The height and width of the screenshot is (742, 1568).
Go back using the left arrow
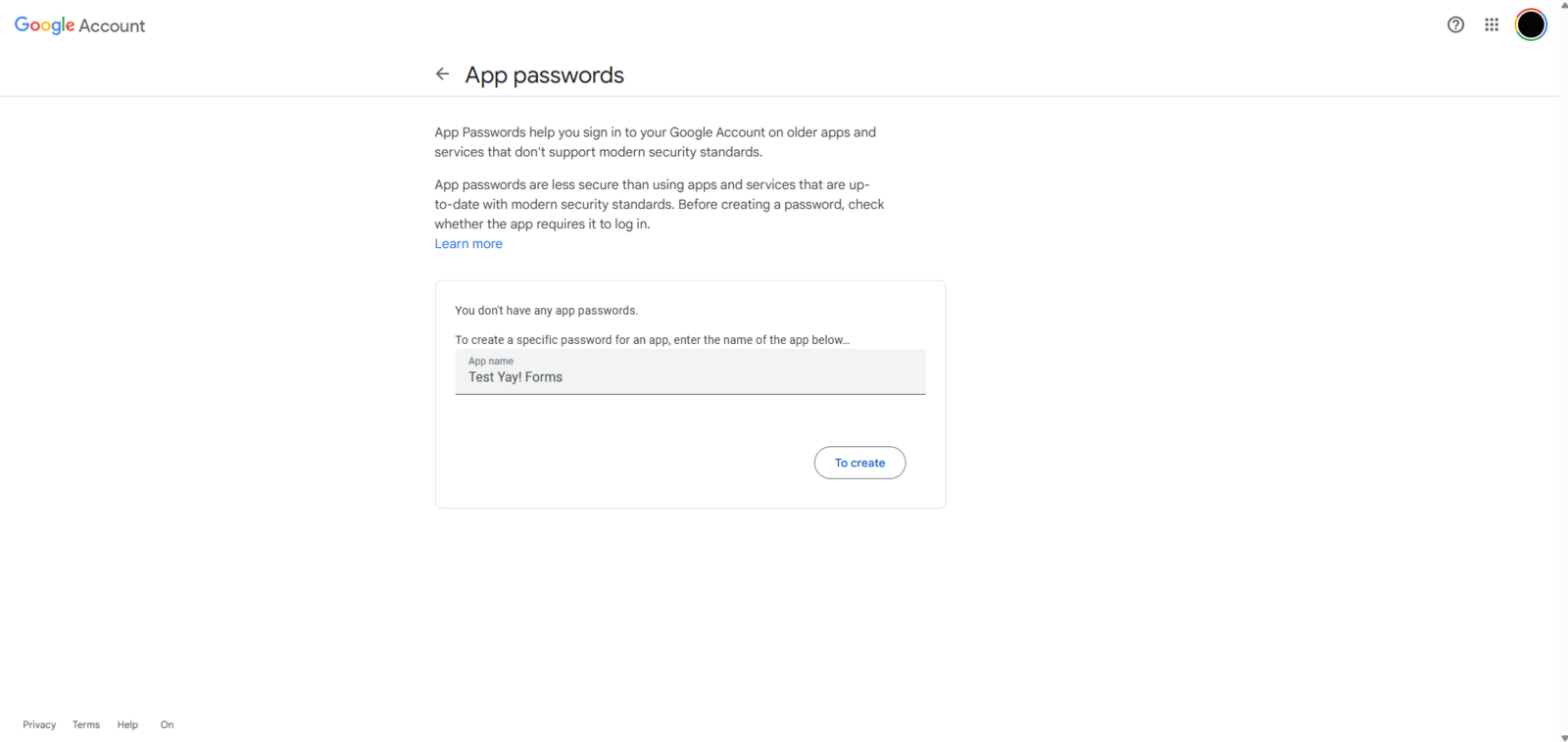(443, 74)
